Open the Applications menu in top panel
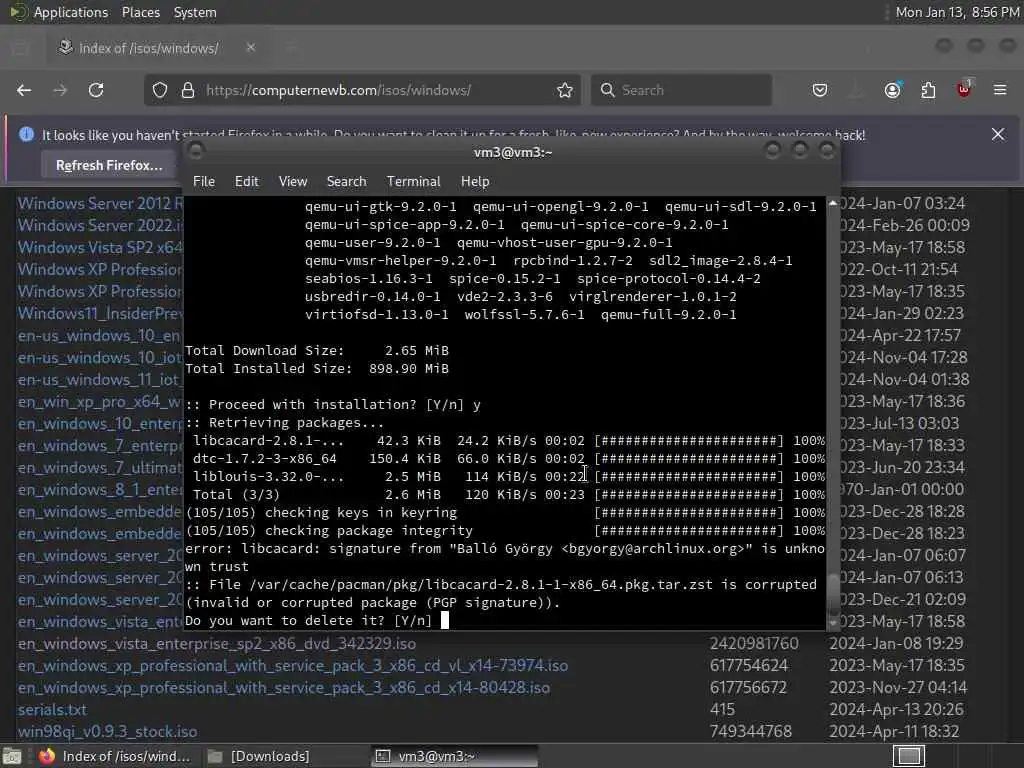Image resolution: width=1024 pixels, height=768 pixels. (x=71, y=12)
